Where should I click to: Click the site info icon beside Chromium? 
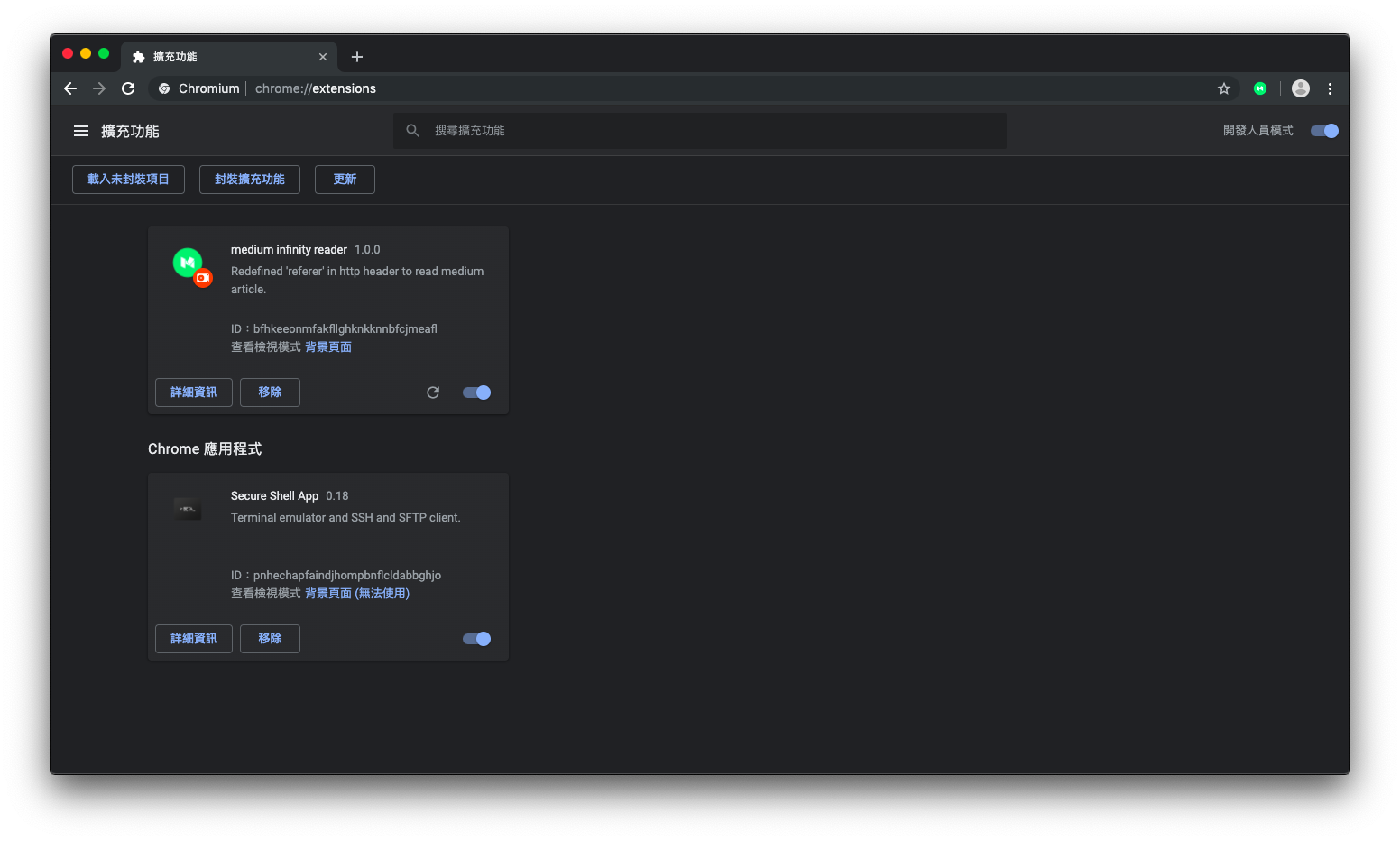164,88
